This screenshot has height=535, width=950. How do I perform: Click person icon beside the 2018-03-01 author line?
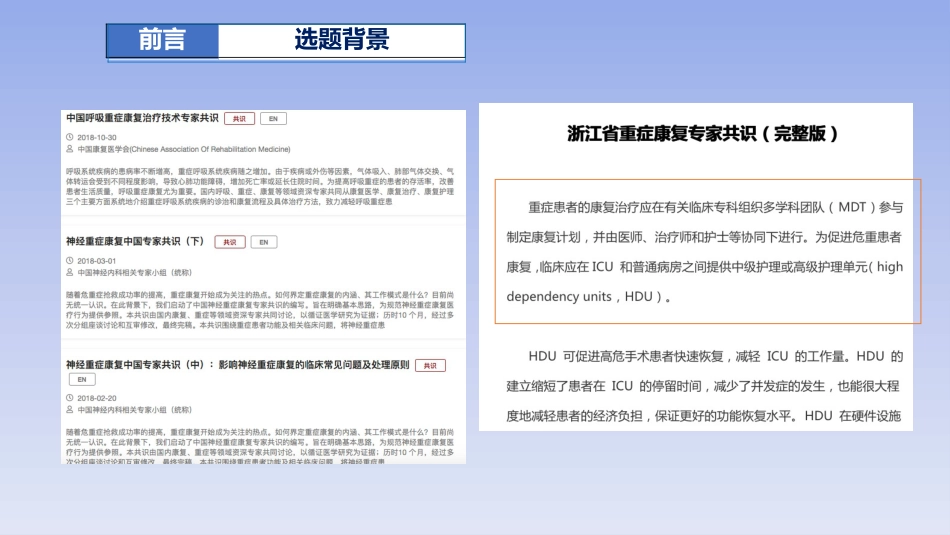point(70,273)
